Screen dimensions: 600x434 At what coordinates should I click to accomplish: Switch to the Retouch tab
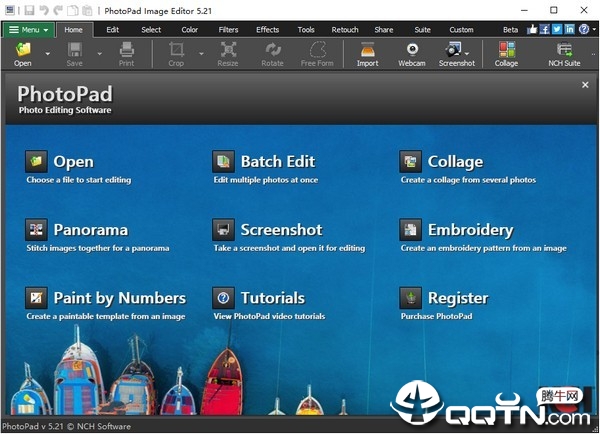tap(345, 30)
